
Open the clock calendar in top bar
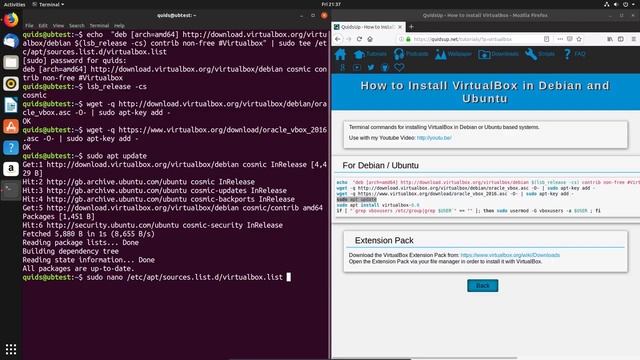pyautogui.click(x=331, y=4)
